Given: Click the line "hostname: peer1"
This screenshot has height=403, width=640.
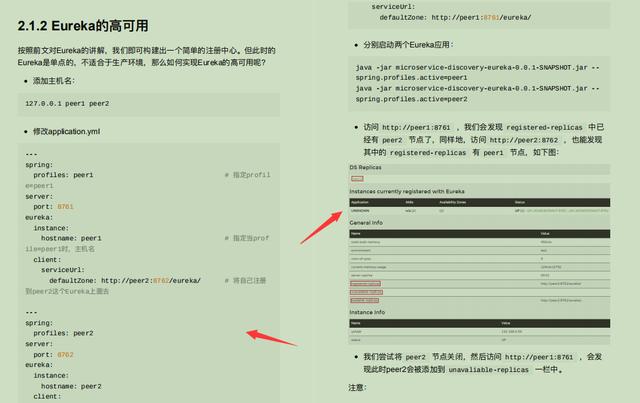Looking at the screenshot, I should coord(71,238).
